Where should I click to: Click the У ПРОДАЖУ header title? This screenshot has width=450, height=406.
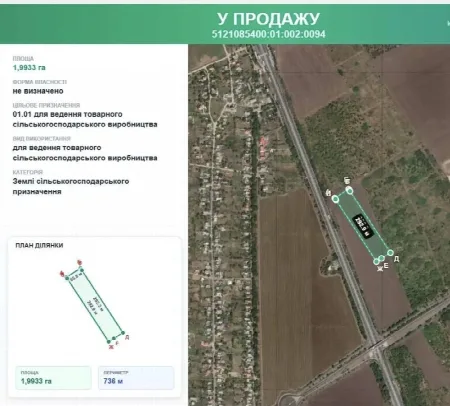(x=268, y=19)
